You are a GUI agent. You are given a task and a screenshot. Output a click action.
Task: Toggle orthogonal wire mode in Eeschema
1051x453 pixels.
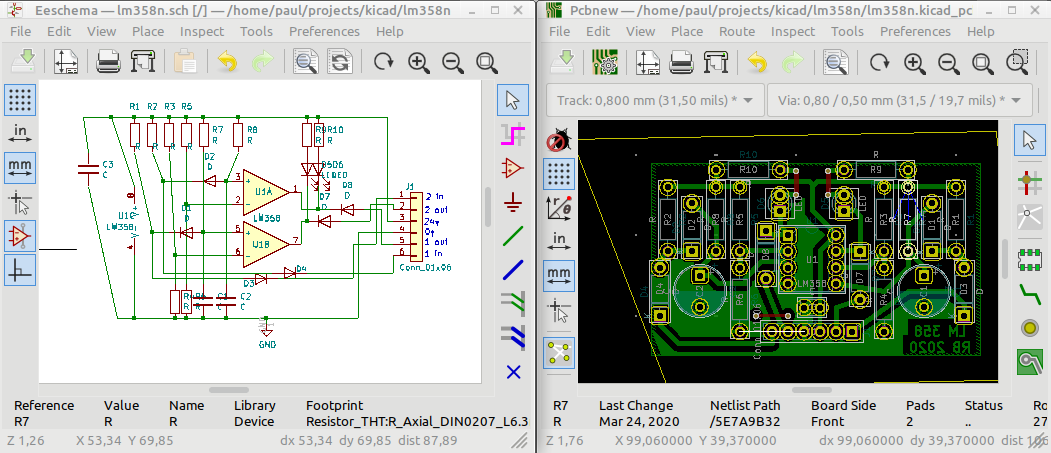tap(20, 269)
